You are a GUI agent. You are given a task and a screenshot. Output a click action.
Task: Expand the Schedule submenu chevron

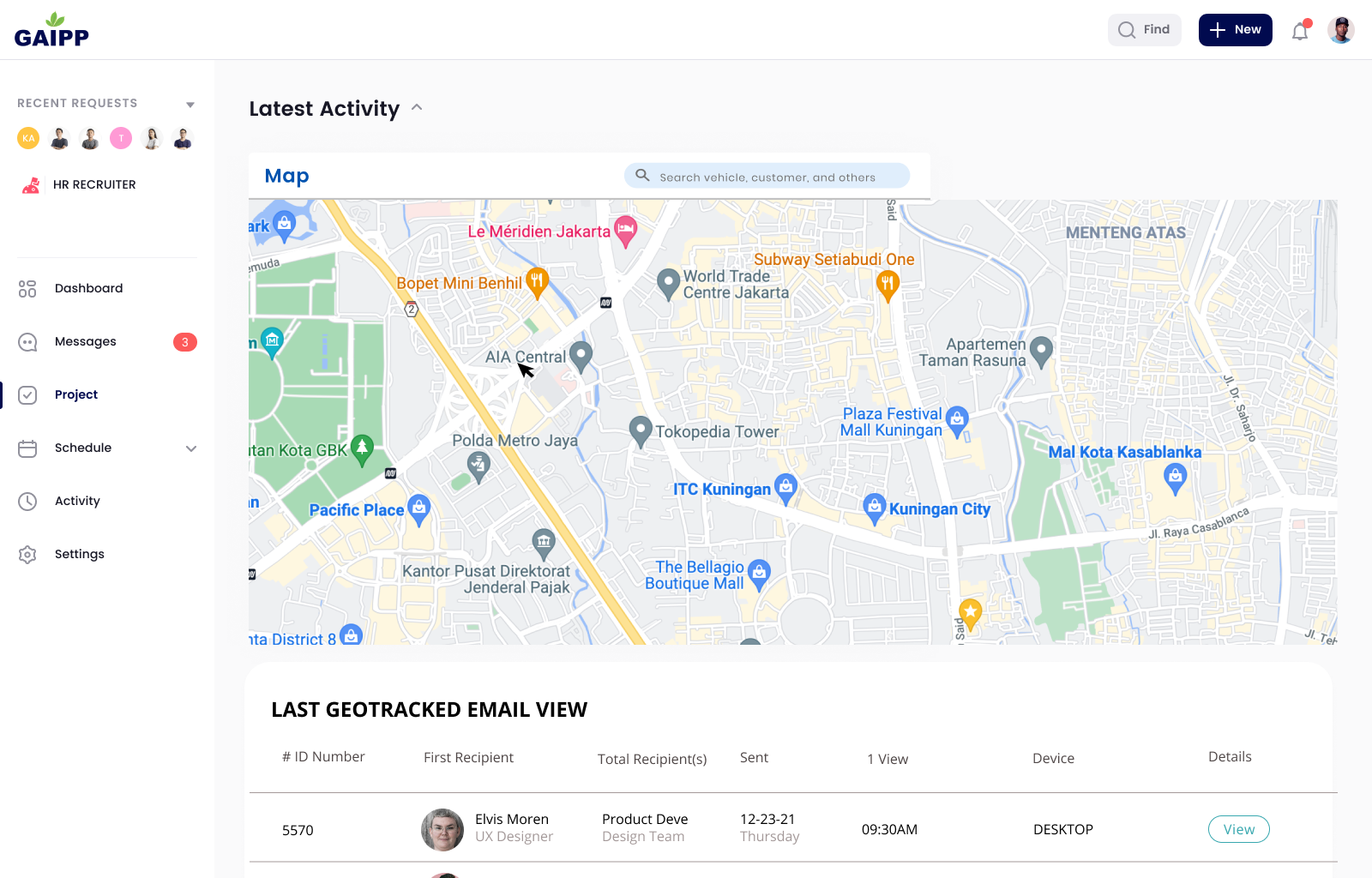pos(191,448)
